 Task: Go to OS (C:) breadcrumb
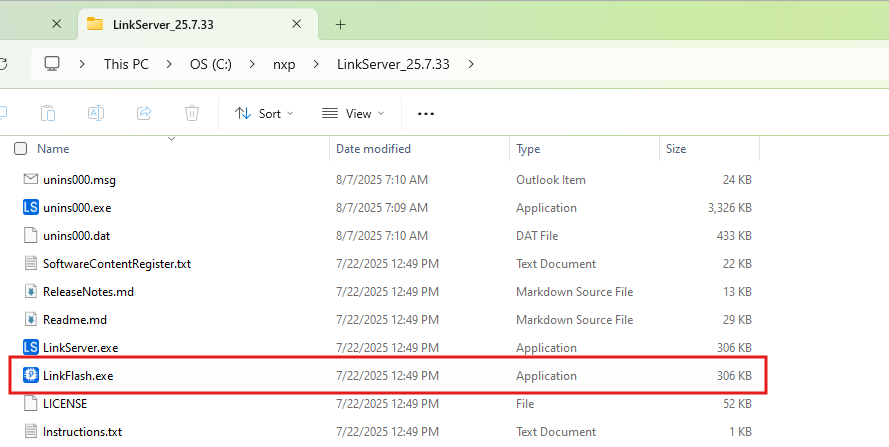coord(210,64)
